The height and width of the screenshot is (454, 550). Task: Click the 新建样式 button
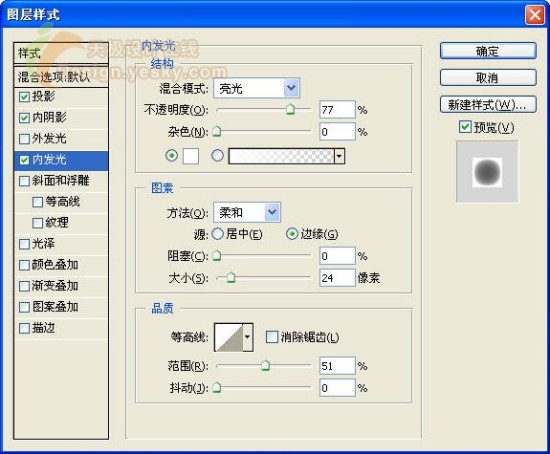[488, 105]
